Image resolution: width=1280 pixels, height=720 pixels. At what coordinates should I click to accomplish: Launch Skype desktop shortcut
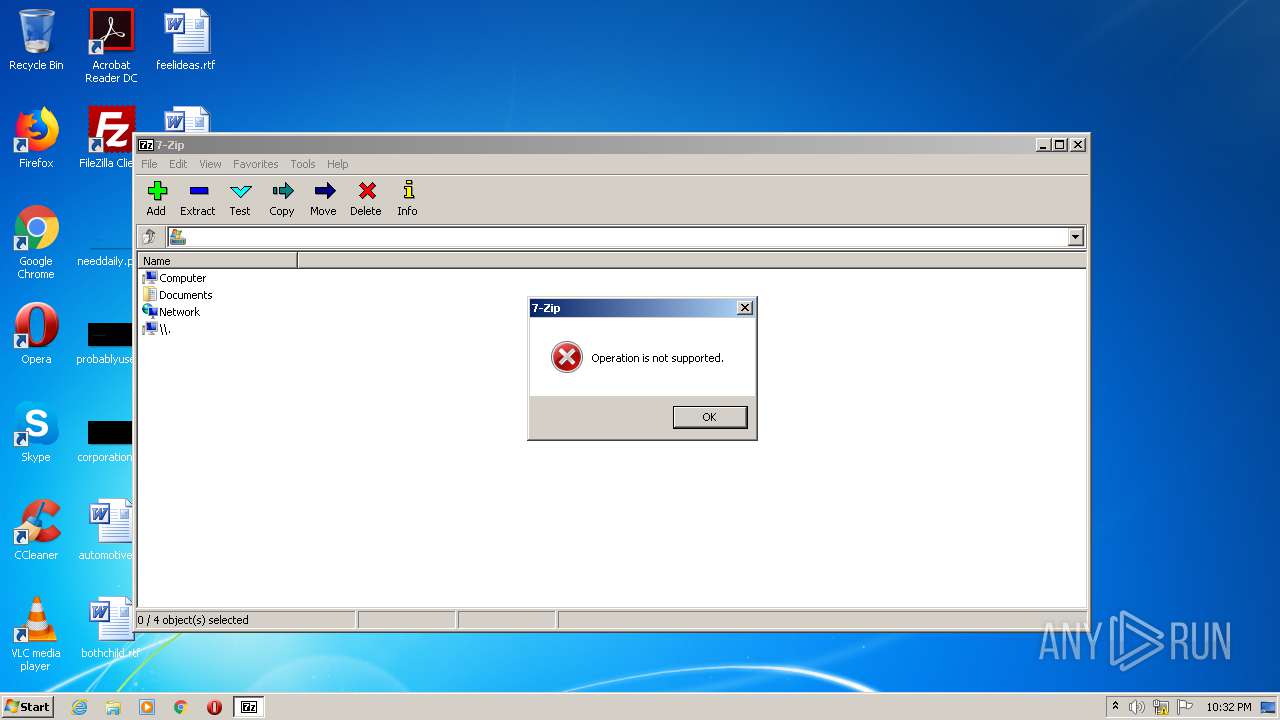pyautogui.click(x=36, y=432)
